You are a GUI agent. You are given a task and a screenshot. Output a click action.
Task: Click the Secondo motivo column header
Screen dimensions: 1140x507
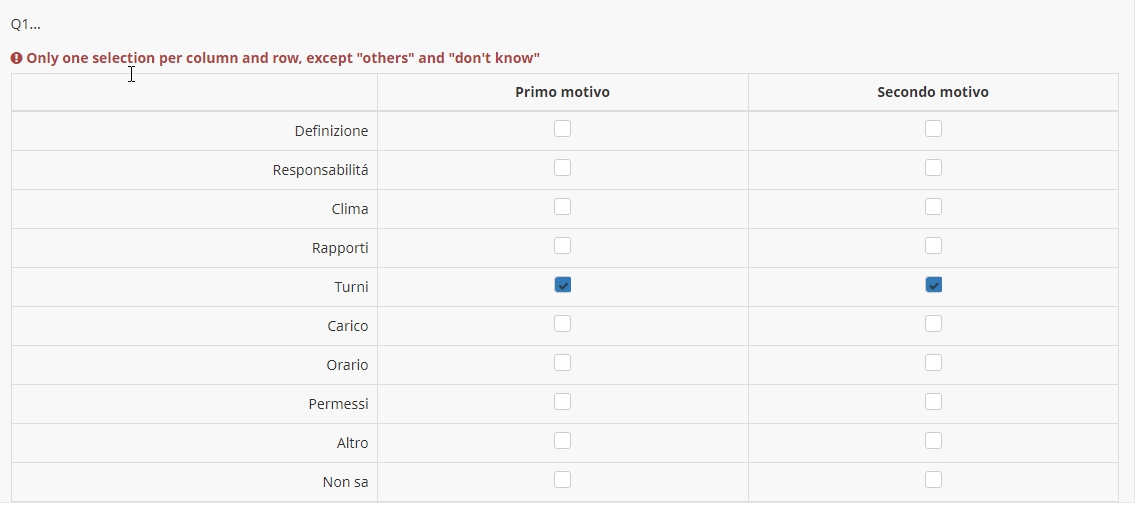[x=933, y=92]
